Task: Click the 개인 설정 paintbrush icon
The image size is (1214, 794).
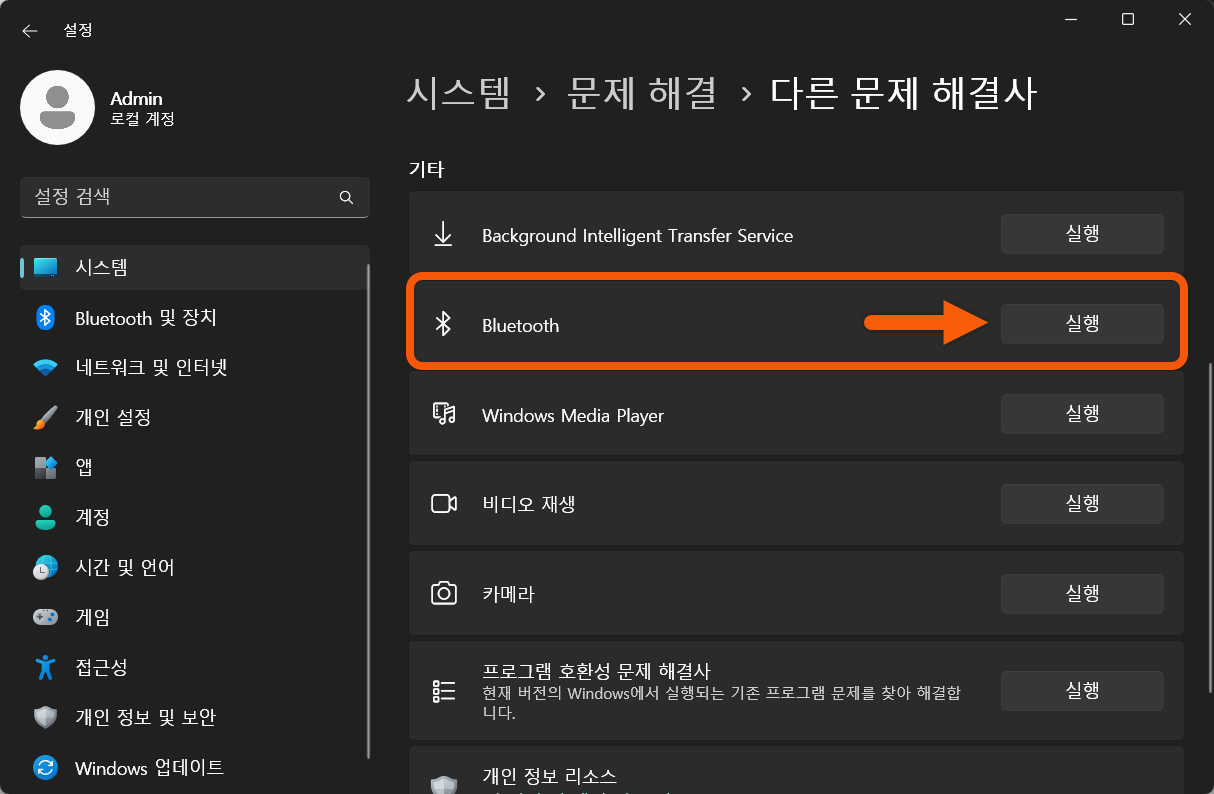Action: click(45, 417)
